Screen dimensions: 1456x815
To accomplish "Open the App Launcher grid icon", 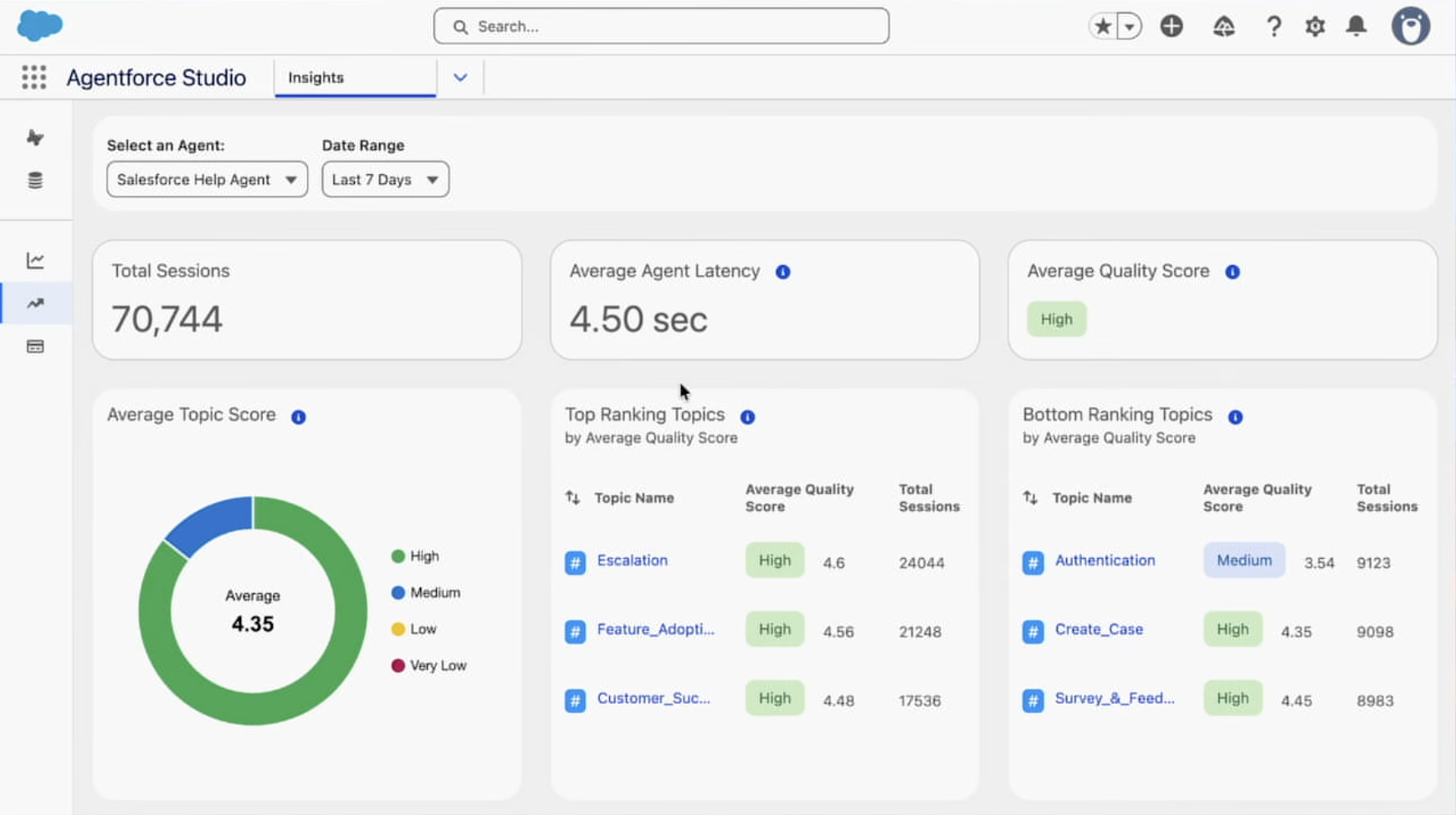I will point(33,77).
